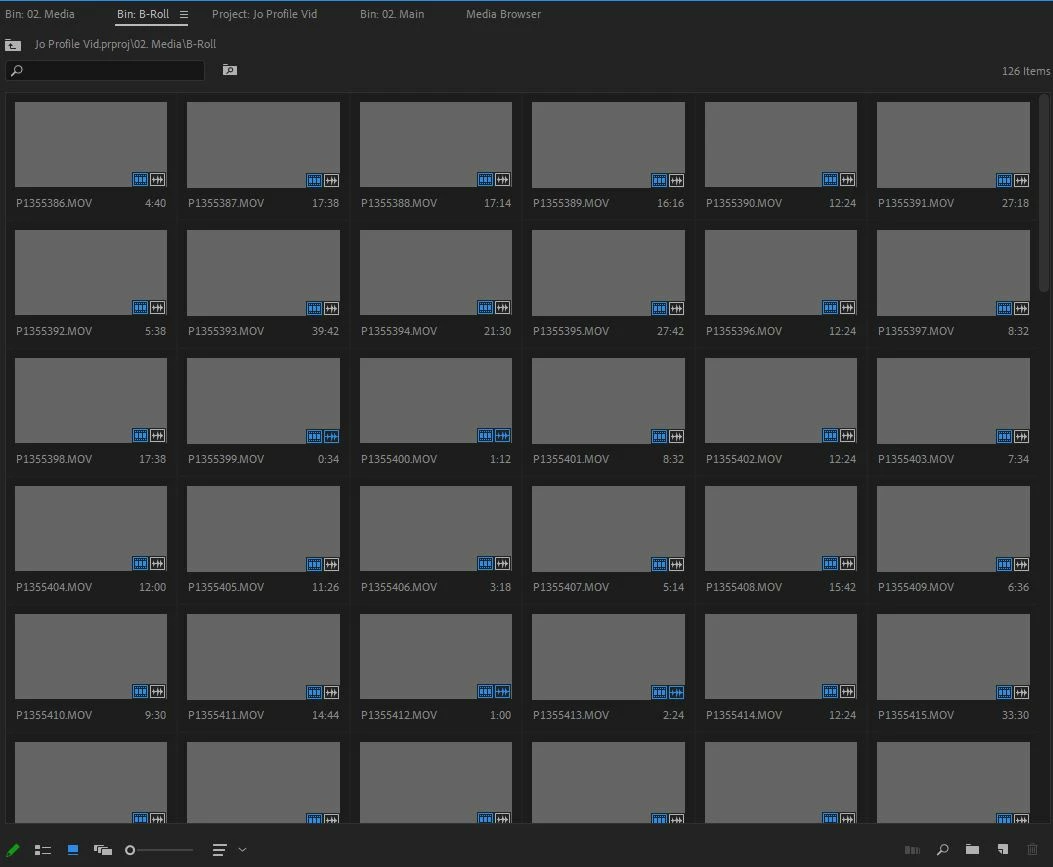Select the P1355386.MOV thumbnail

click(x=91, y=144)
